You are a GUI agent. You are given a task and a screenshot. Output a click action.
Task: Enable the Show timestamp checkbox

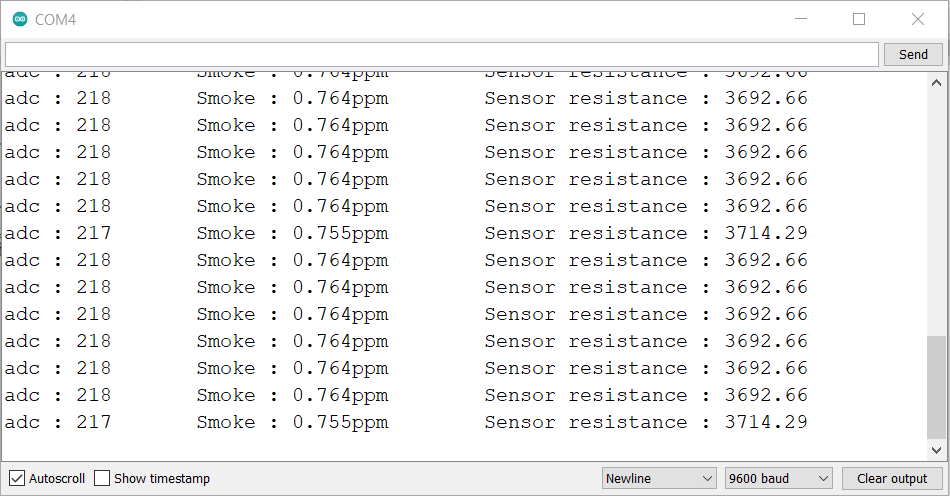point(102,478)
